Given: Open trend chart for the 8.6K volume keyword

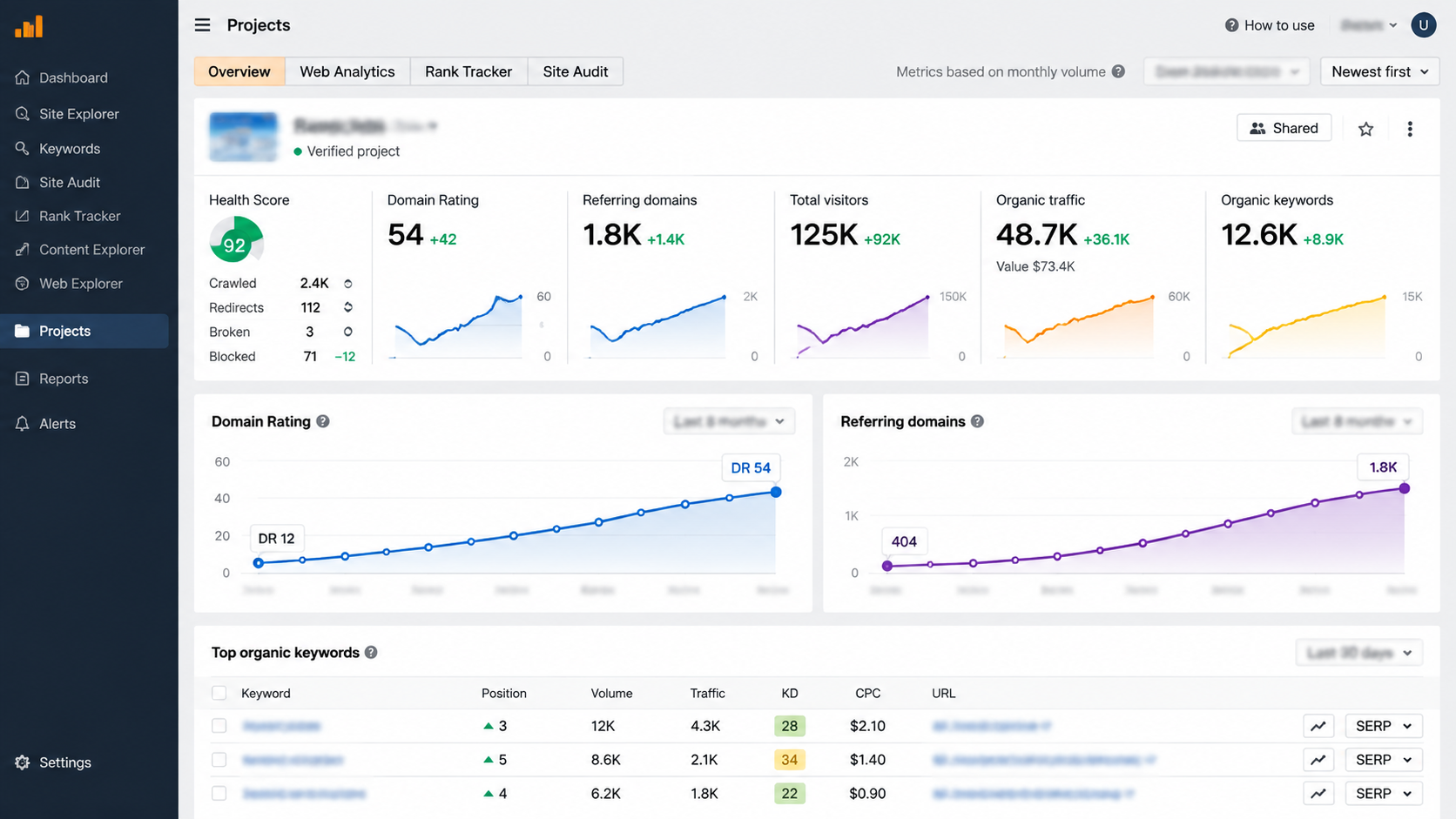Looking at the screenshot, I should click(x=1318, y=760).
